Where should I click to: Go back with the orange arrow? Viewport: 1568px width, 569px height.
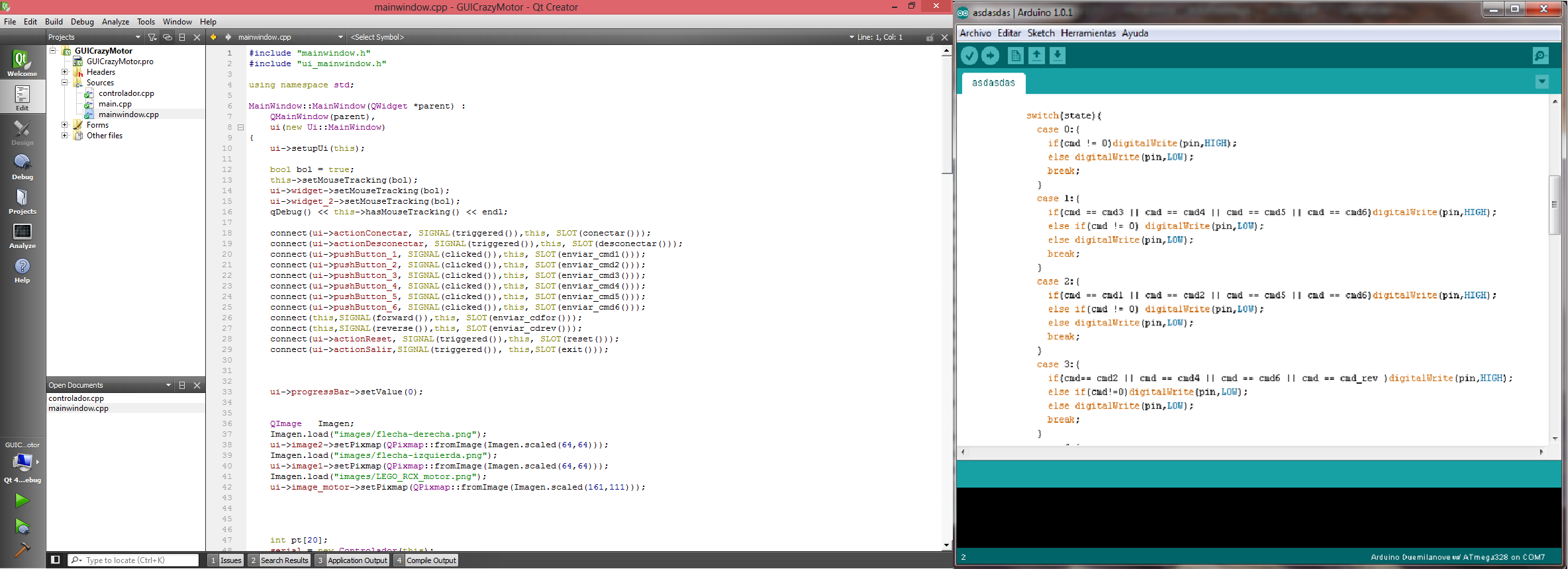[213, 37]
